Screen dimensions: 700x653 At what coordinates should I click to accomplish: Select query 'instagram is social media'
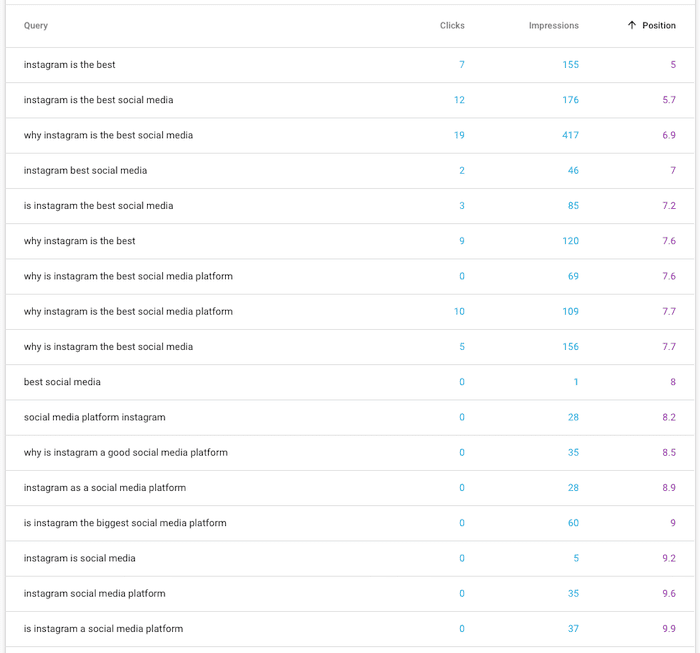(79, 558)
